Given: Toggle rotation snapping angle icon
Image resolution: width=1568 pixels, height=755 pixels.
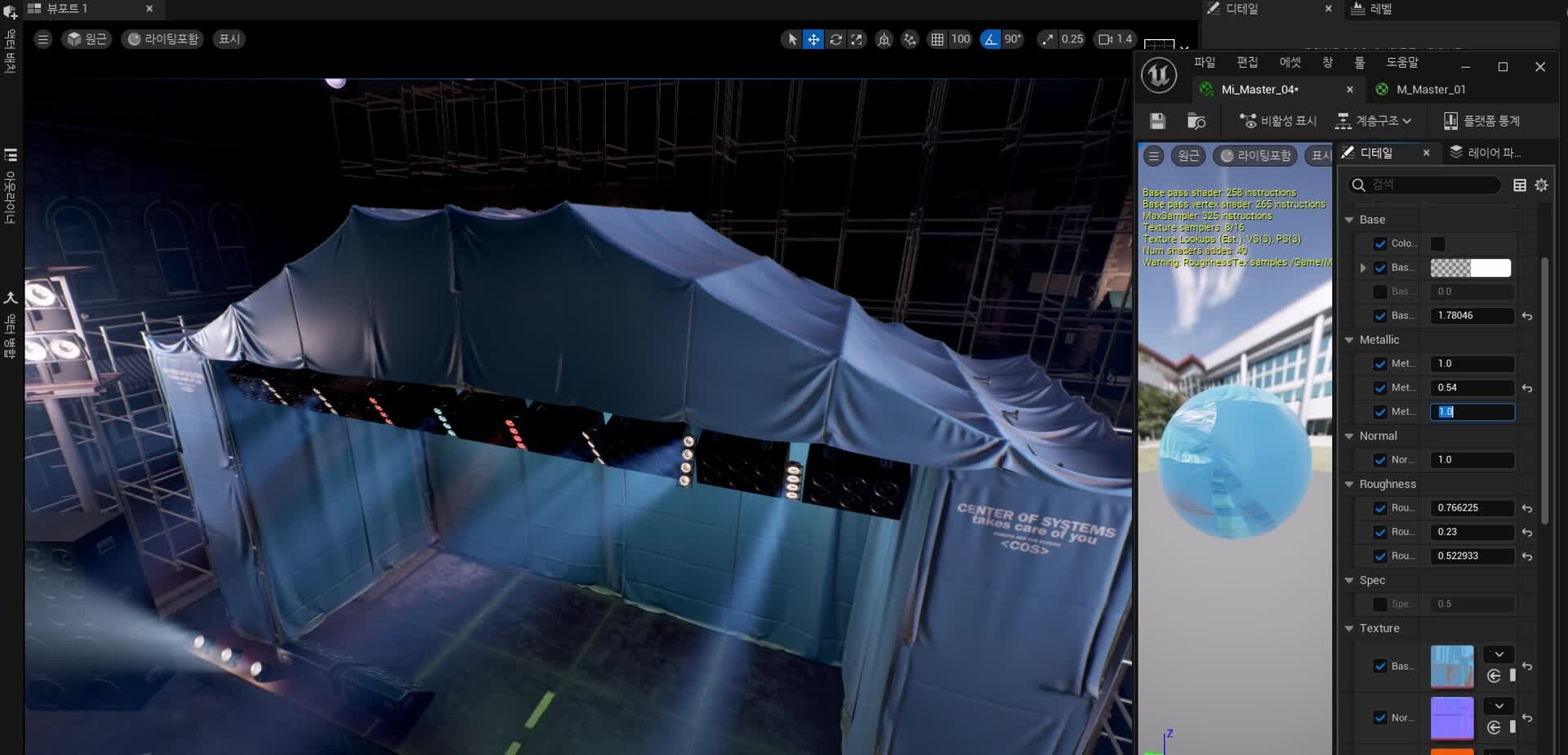Looking at the screenshot, I should click(991, 39).
